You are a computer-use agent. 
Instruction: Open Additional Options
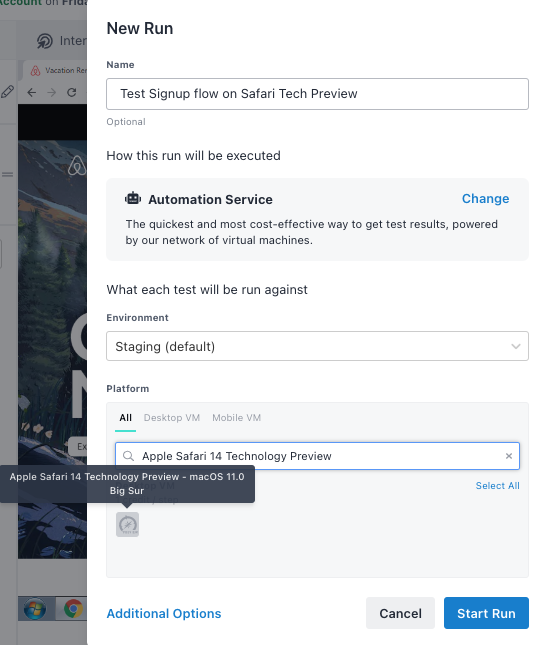point(164,613)
